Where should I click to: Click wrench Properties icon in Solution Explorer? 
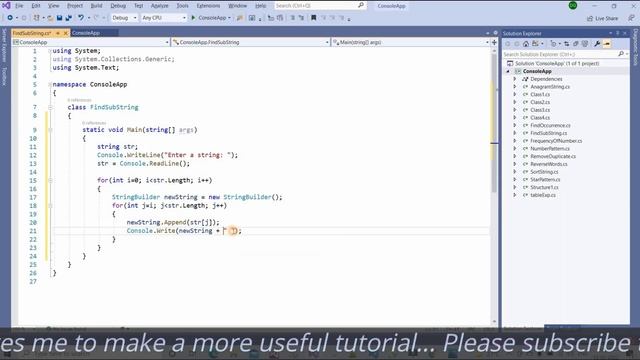click(597, 44)
